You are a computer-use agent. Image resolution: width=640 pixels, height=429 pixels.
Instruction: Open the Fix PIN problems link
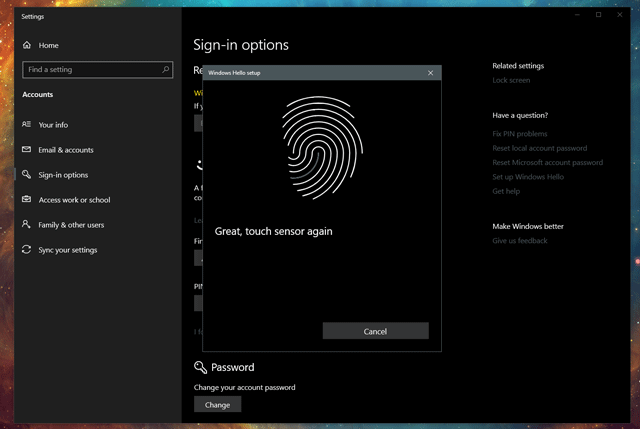point(520,133)
